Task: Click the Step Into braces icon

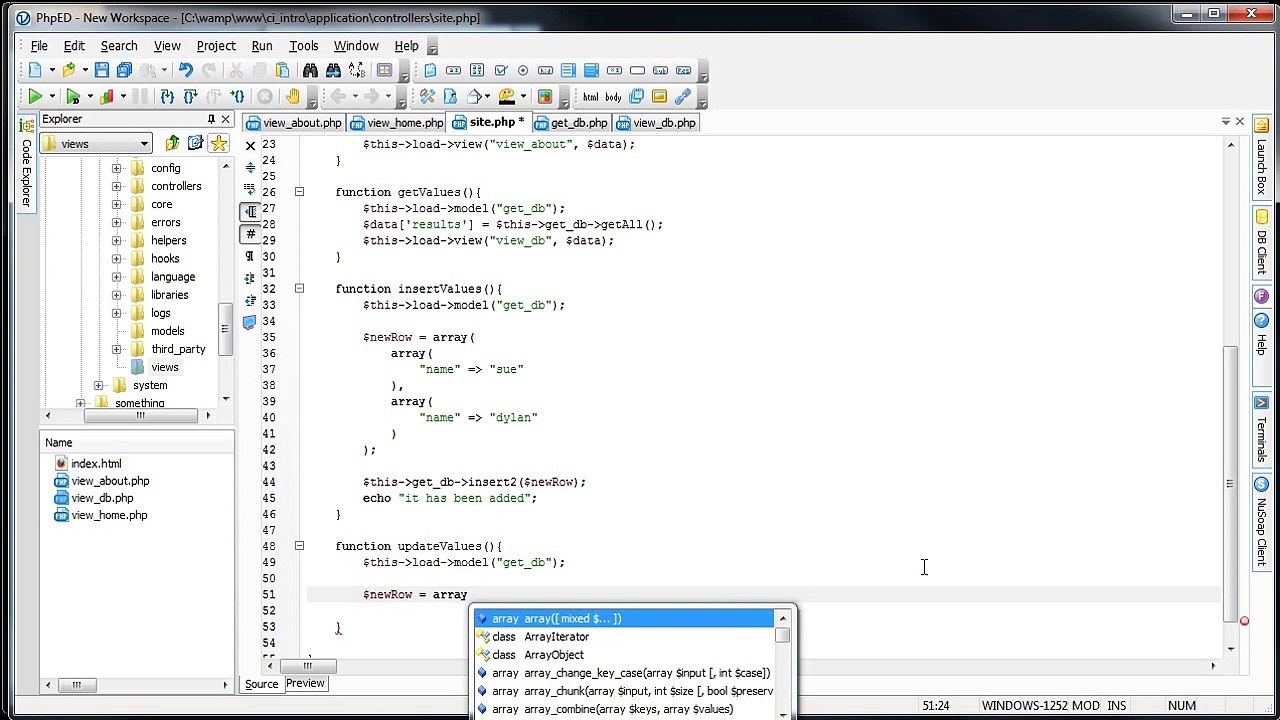Action: pyautogui.click(x=167, y=96)
